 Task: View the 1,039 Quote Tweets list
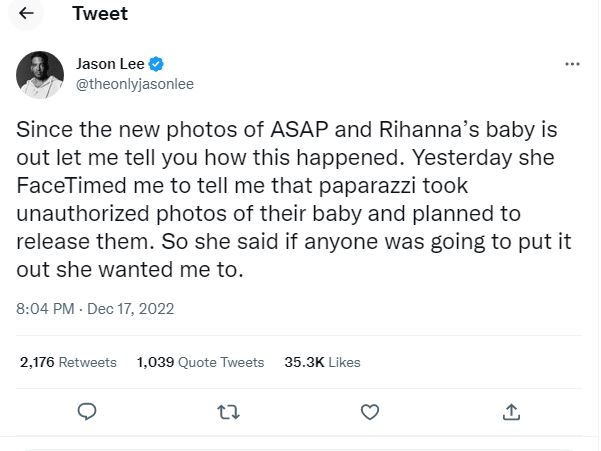coord(200,362)
